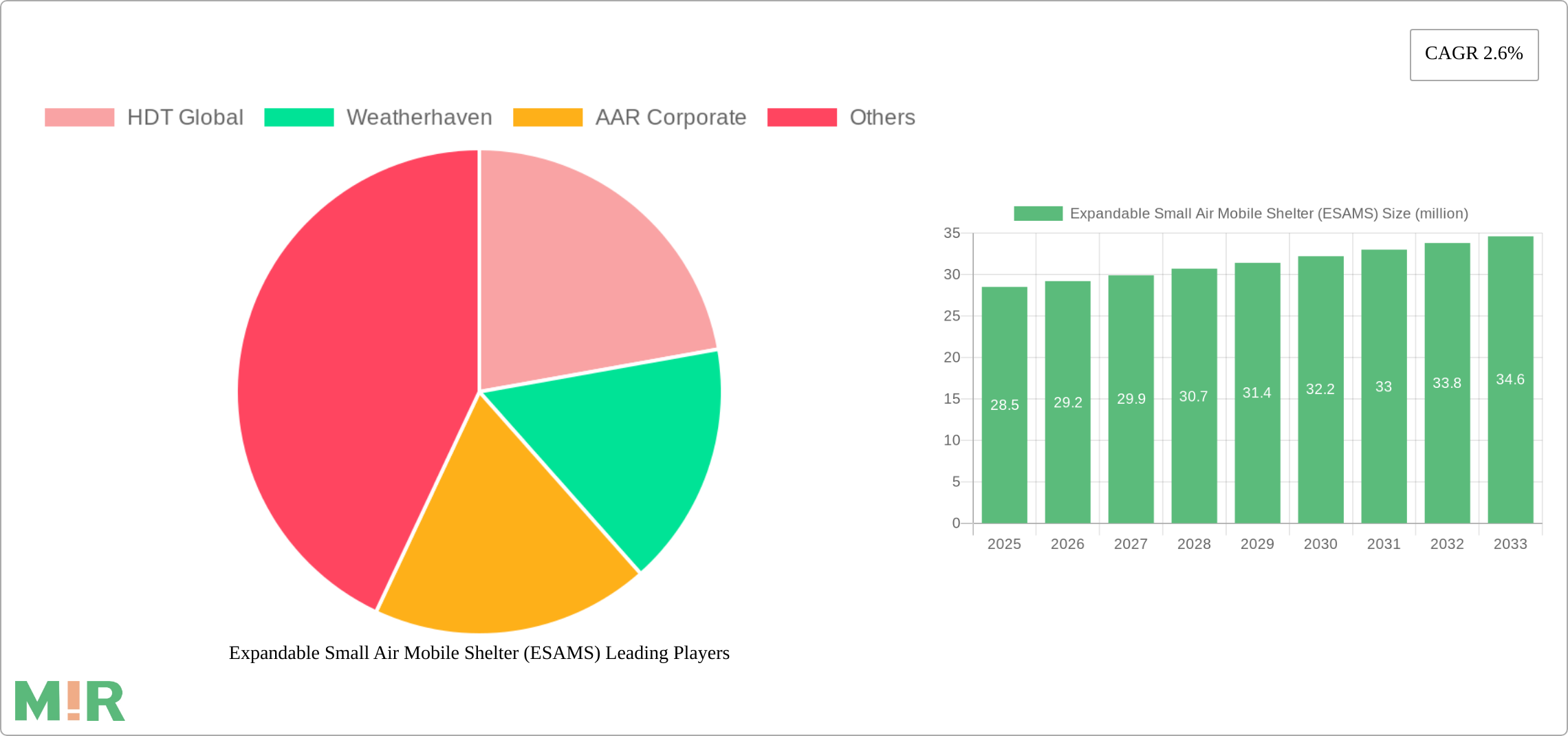This screenshot has width=1568, height=736.
Task: Toggle Weatherhaven legend swatch
Action: coord(299,118)
